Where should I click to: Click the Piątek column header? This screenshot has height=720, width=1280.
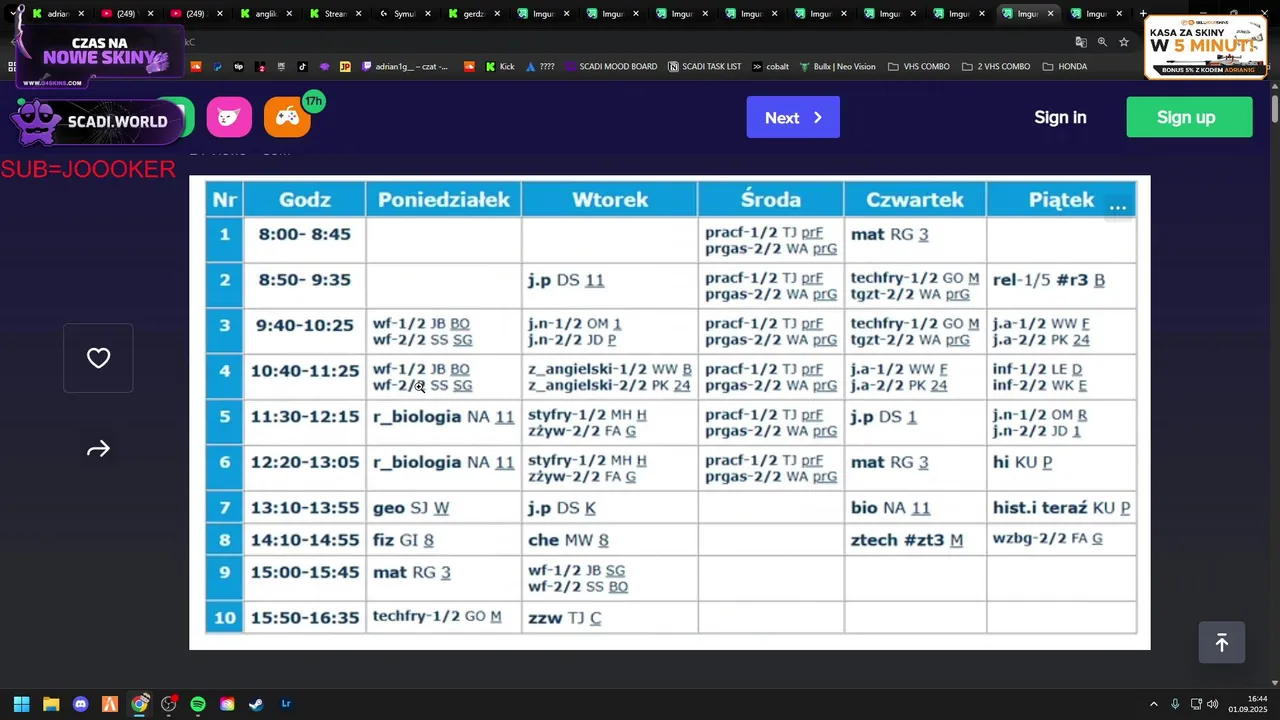1061,200
